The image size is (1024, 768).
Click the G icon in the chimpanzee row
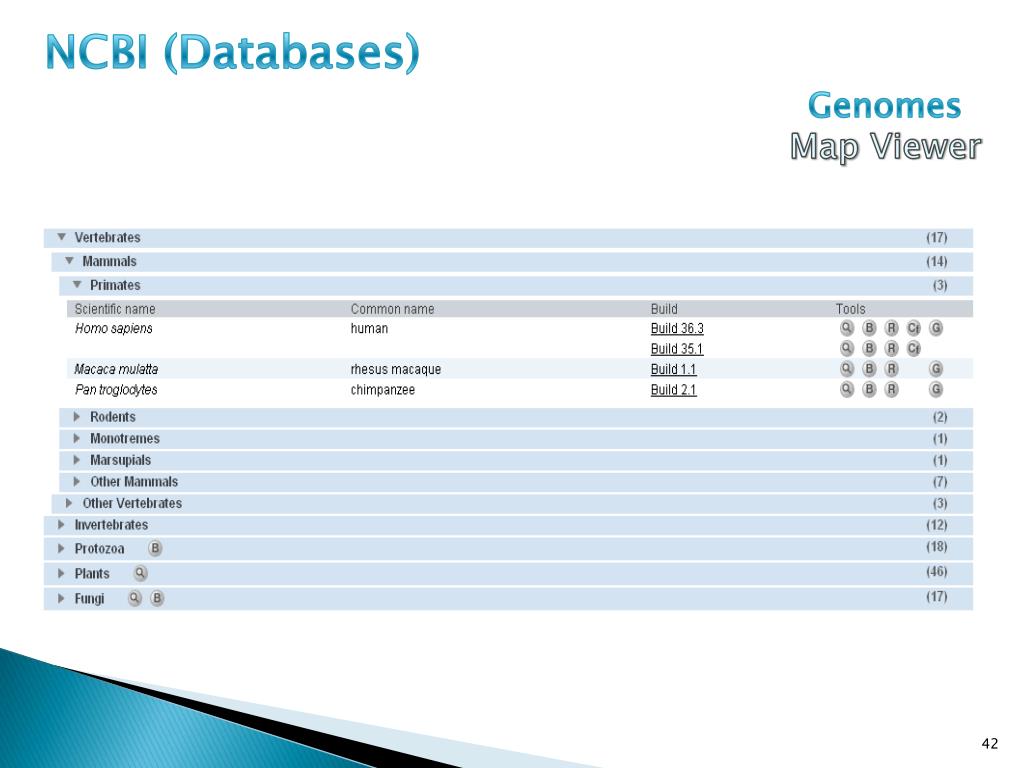(x=936, y=389)
